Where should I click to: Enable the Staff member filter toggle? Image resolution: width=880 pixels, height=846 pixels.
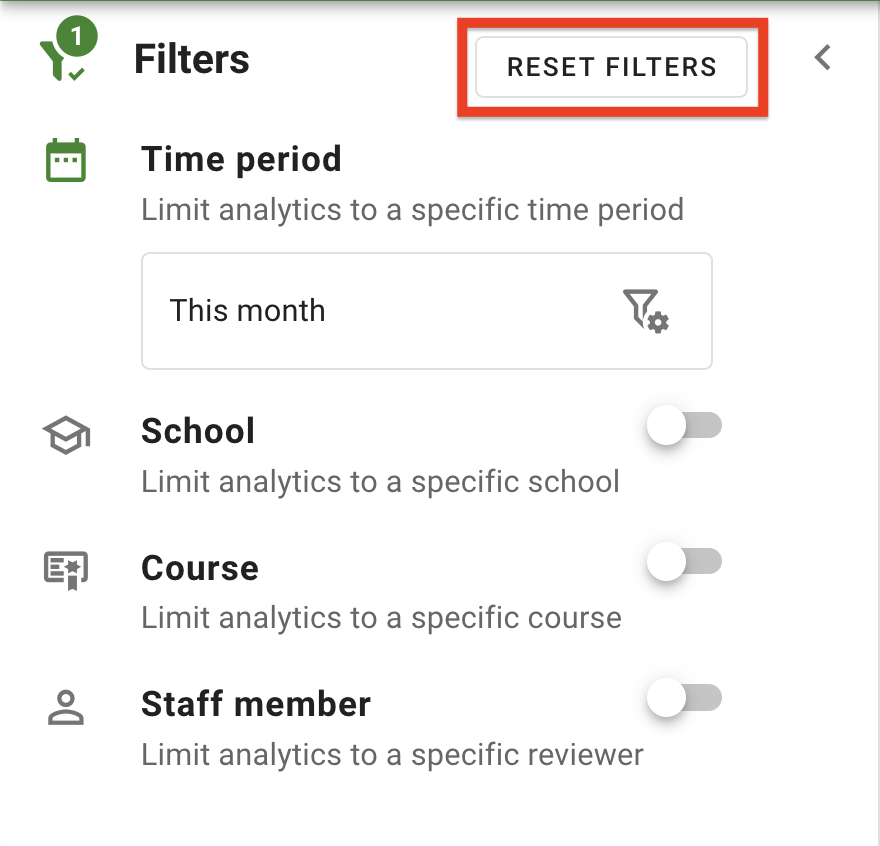[x=684, y=698]
